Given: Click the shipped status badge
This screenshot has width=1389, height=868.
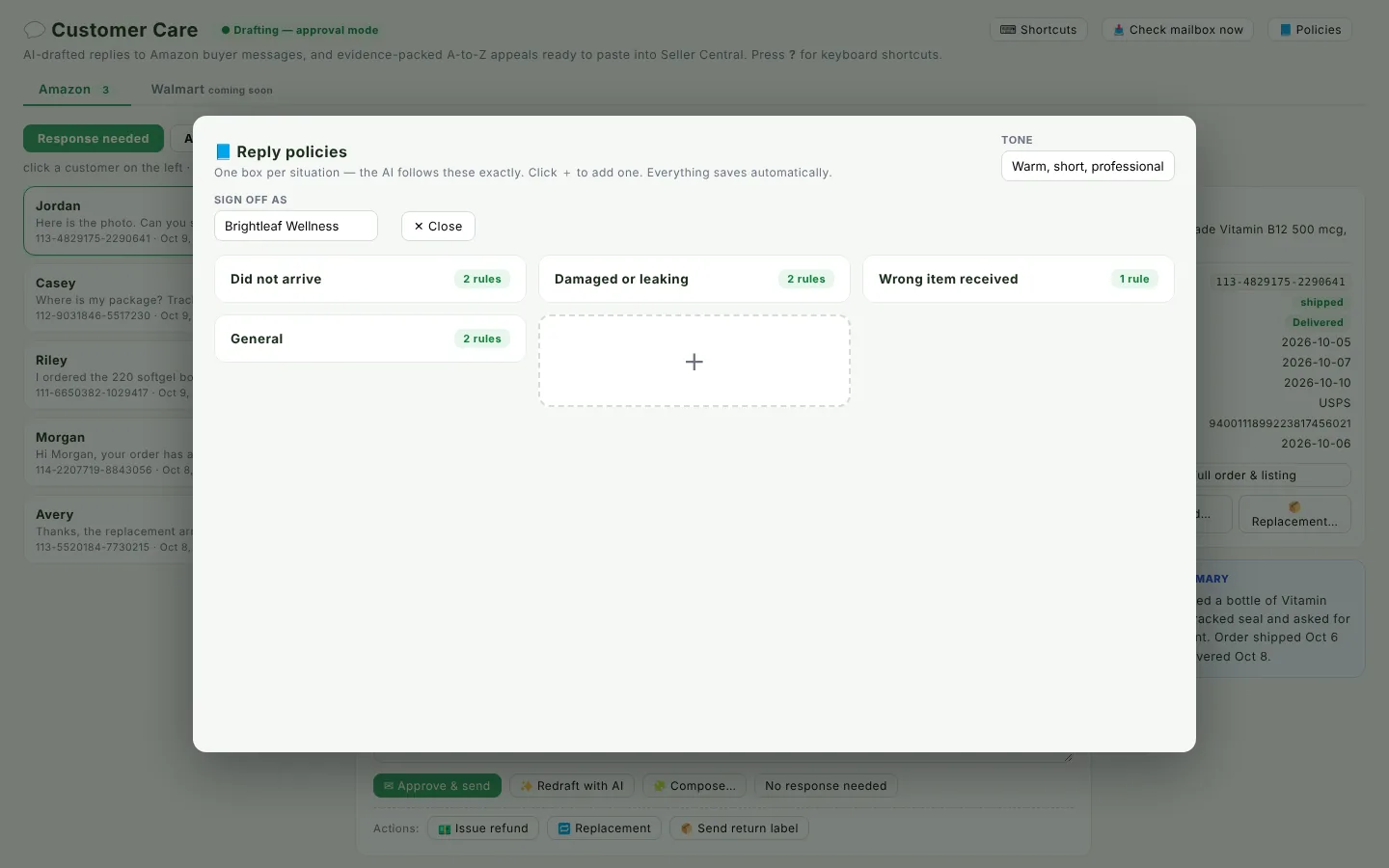Looking at the screenshot, I should (1321, 302).
